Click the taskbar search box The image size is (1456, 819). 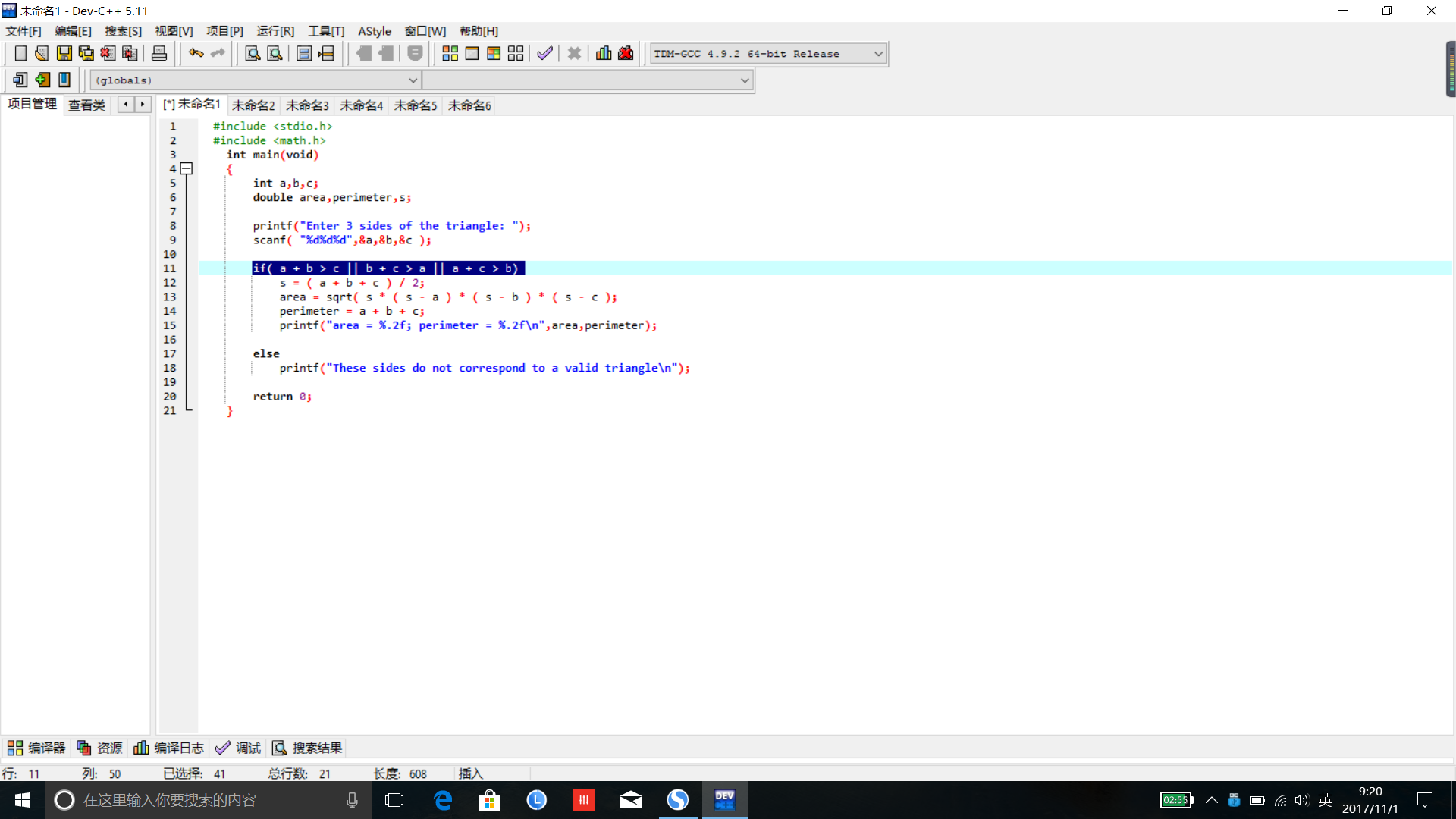208,800
